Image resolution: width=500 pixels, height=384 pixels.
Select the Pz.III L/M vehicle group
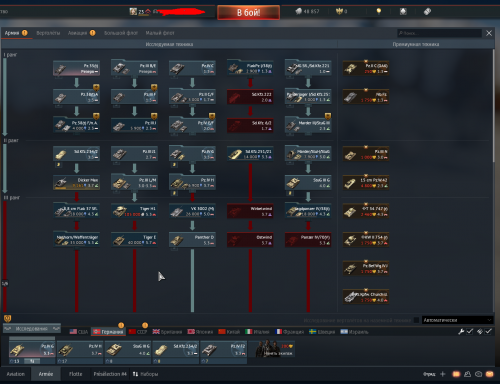coord(134,183)
